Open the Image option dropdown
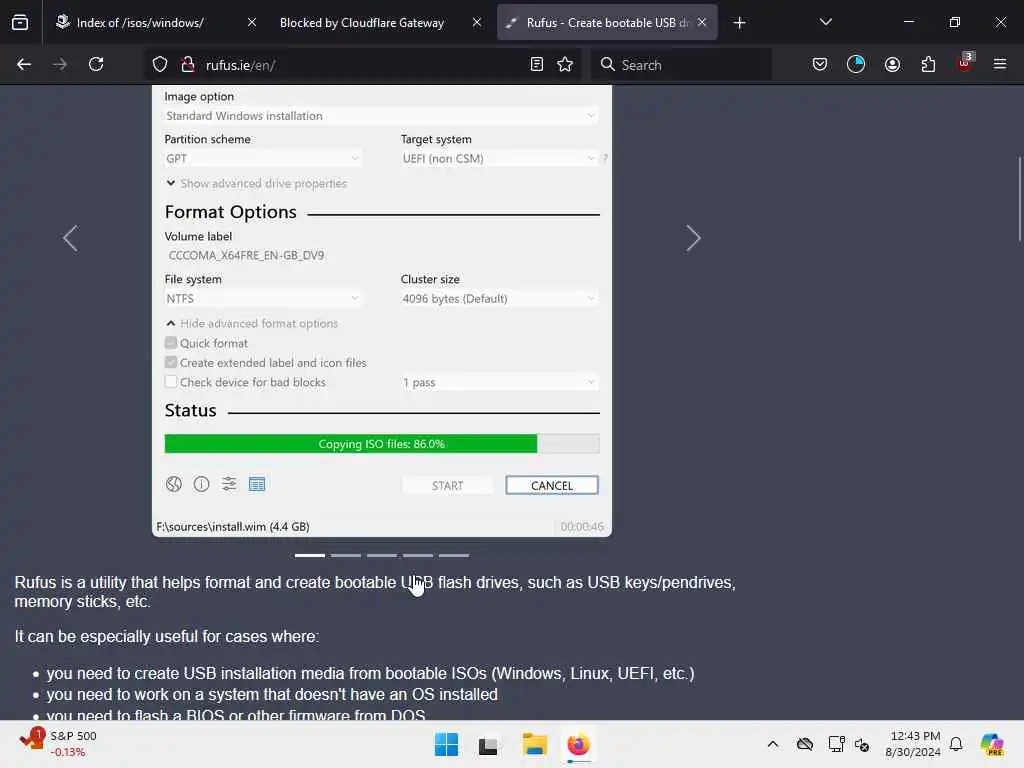The width and height of the screenshot is (1024, 768). (380, 116)
